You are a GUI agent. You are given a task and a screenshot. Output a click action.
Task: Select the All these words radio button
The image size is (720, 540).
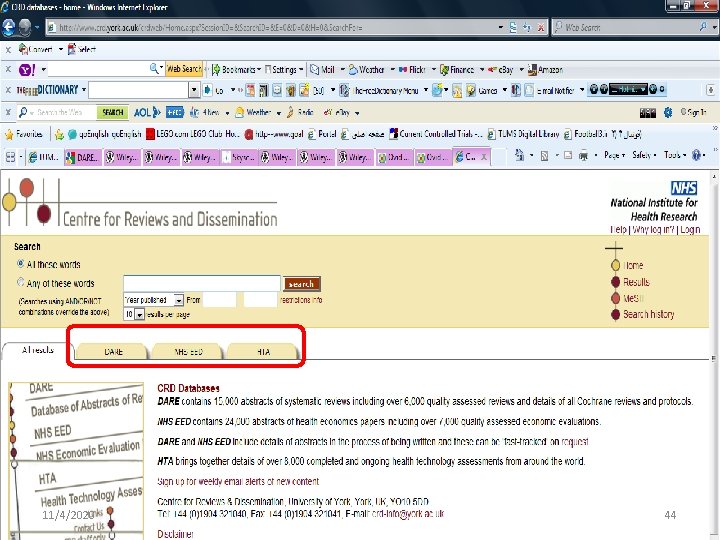click(x=20, y=264)
